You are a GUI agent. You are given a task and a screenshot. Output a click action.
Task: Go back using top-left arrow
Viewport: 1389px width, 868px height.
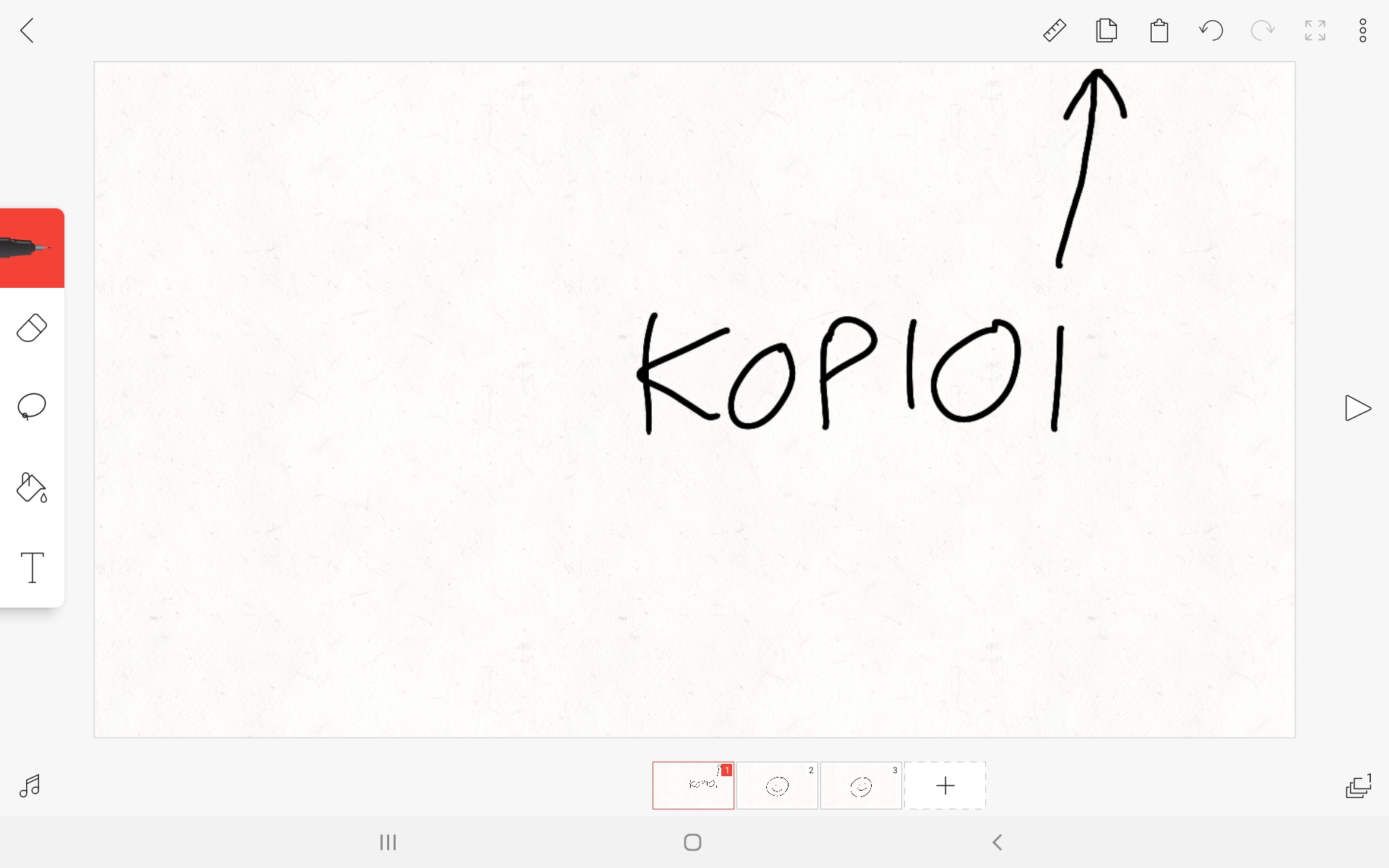click(x=27, y=30)
